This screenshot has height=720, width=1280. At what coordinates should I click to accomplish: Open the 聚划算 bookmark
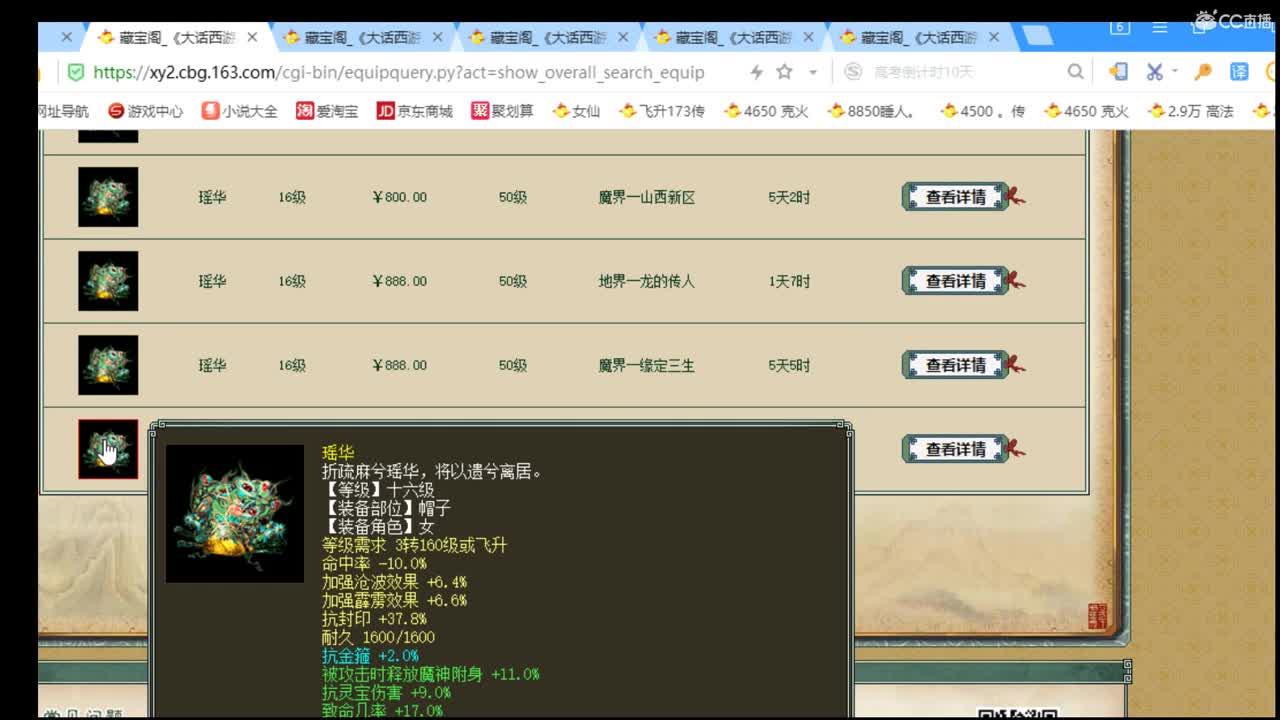click(503, 111)
